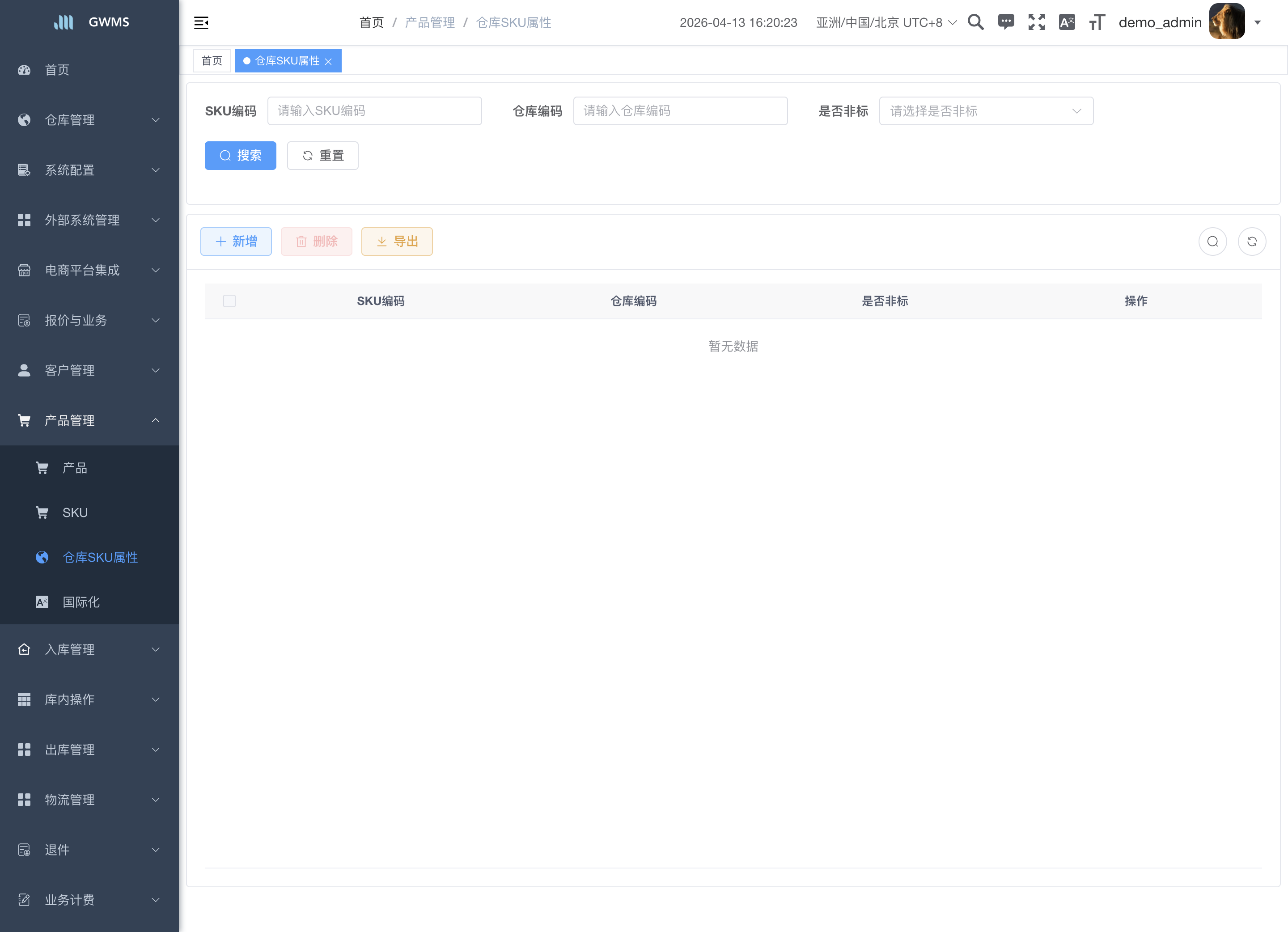Click the SKU编码 column header
Image resolution: width=1288 pixels, height=932 pixels.
[x=381, y=301]
